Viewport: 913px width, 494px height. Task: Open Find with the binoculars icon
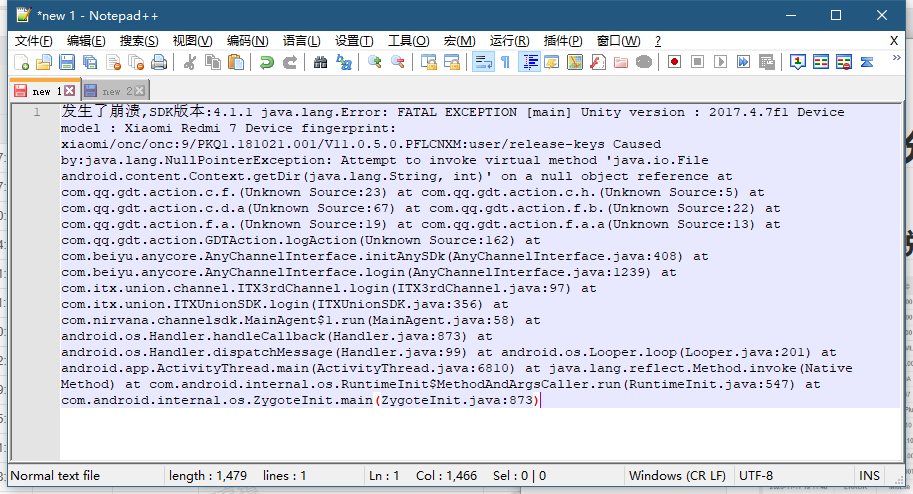point(320,62)
